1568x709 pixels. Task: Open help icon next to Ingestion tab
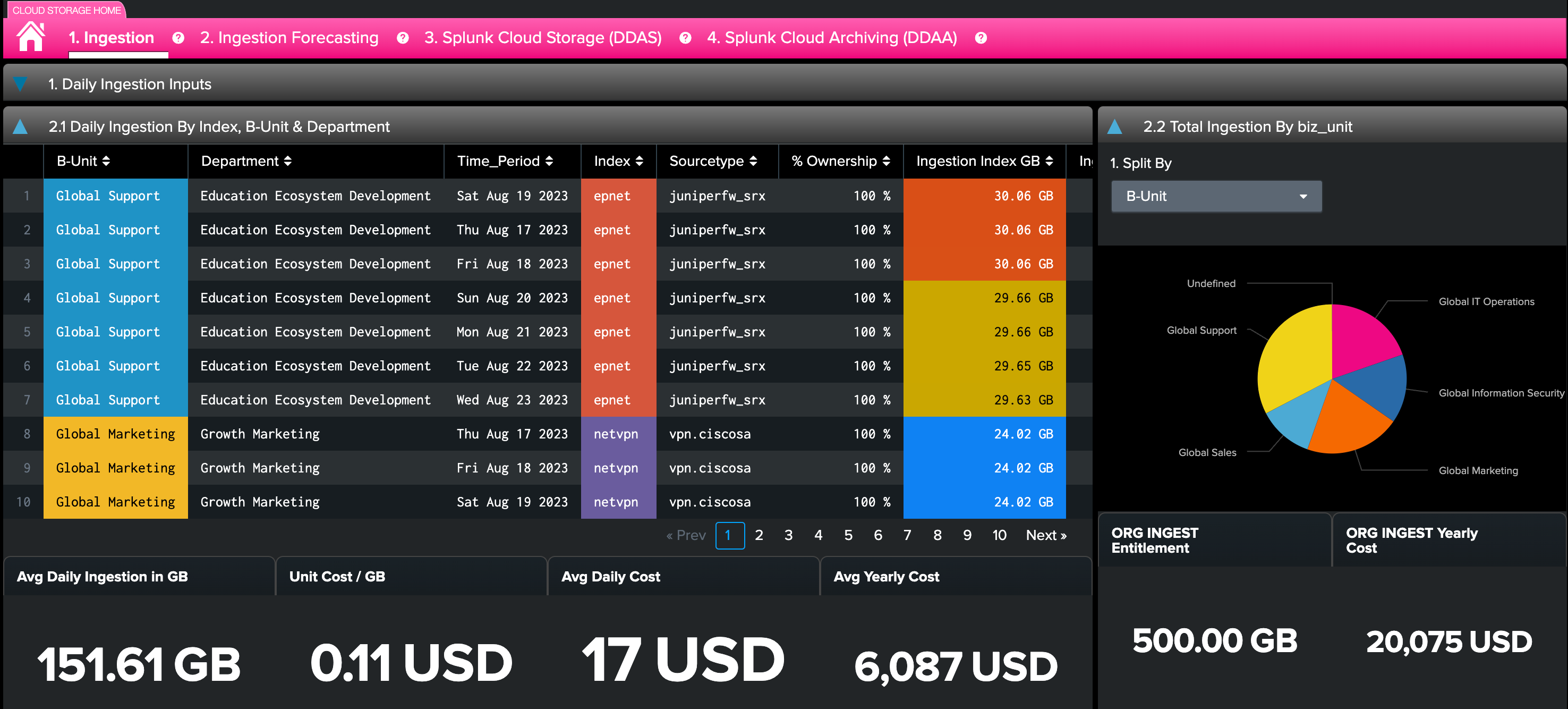click(x=178, y=38)
